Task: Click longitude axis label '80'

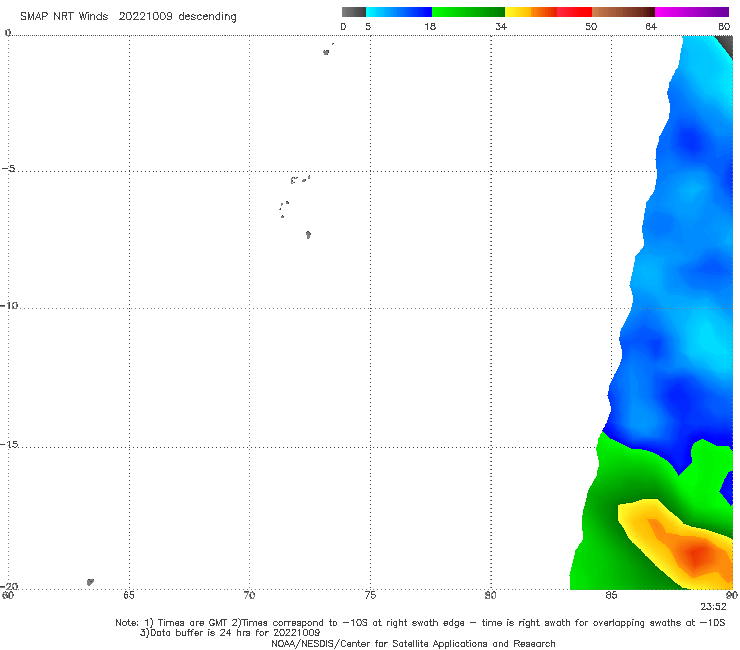Action: (490, 595)
